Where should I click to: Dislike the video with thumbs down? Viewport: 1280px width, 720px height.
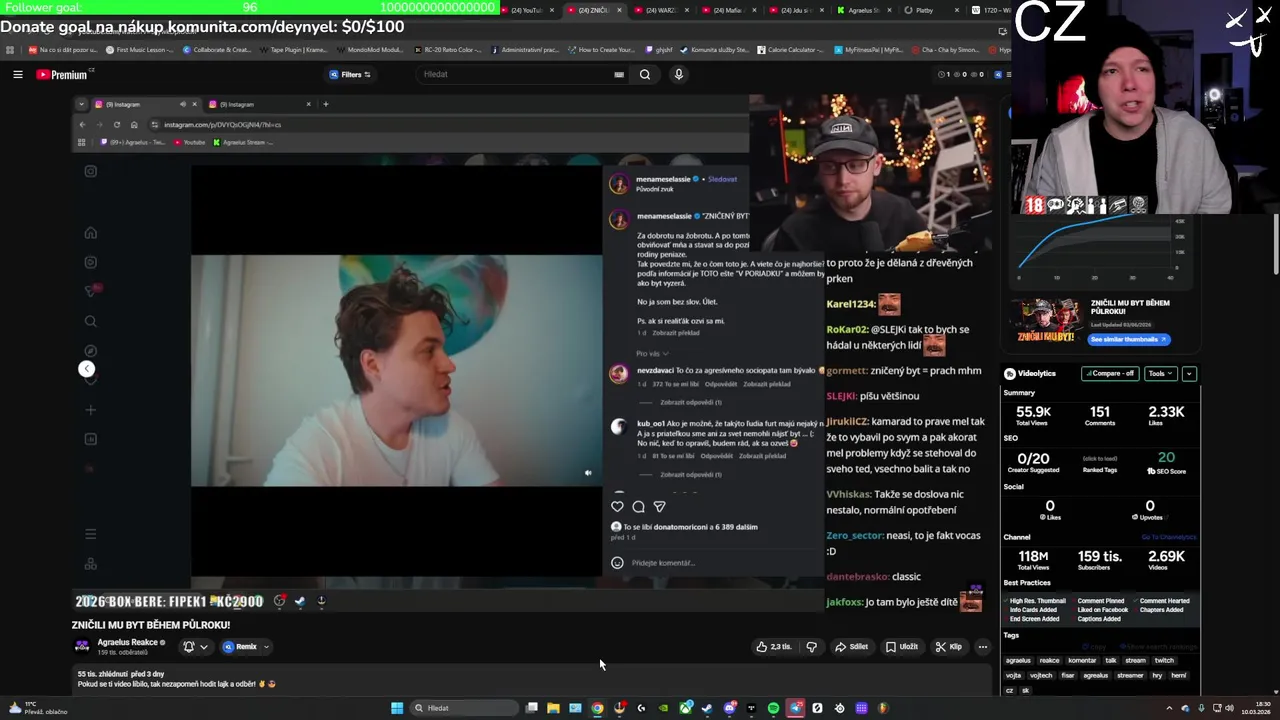point(811,647)
